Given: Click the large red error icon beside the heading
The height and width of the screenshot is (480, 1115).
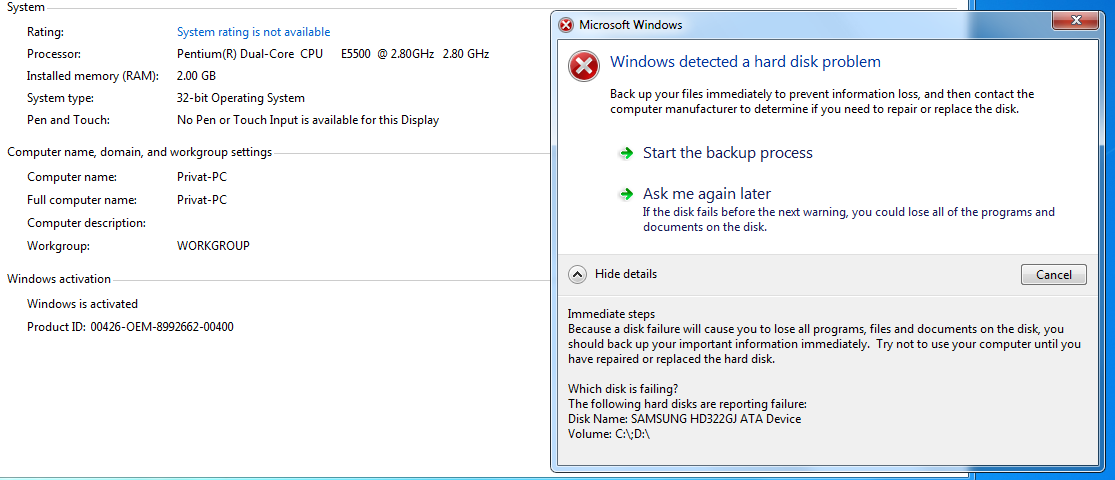Looking at the screenshot, I should click(582, 66).
